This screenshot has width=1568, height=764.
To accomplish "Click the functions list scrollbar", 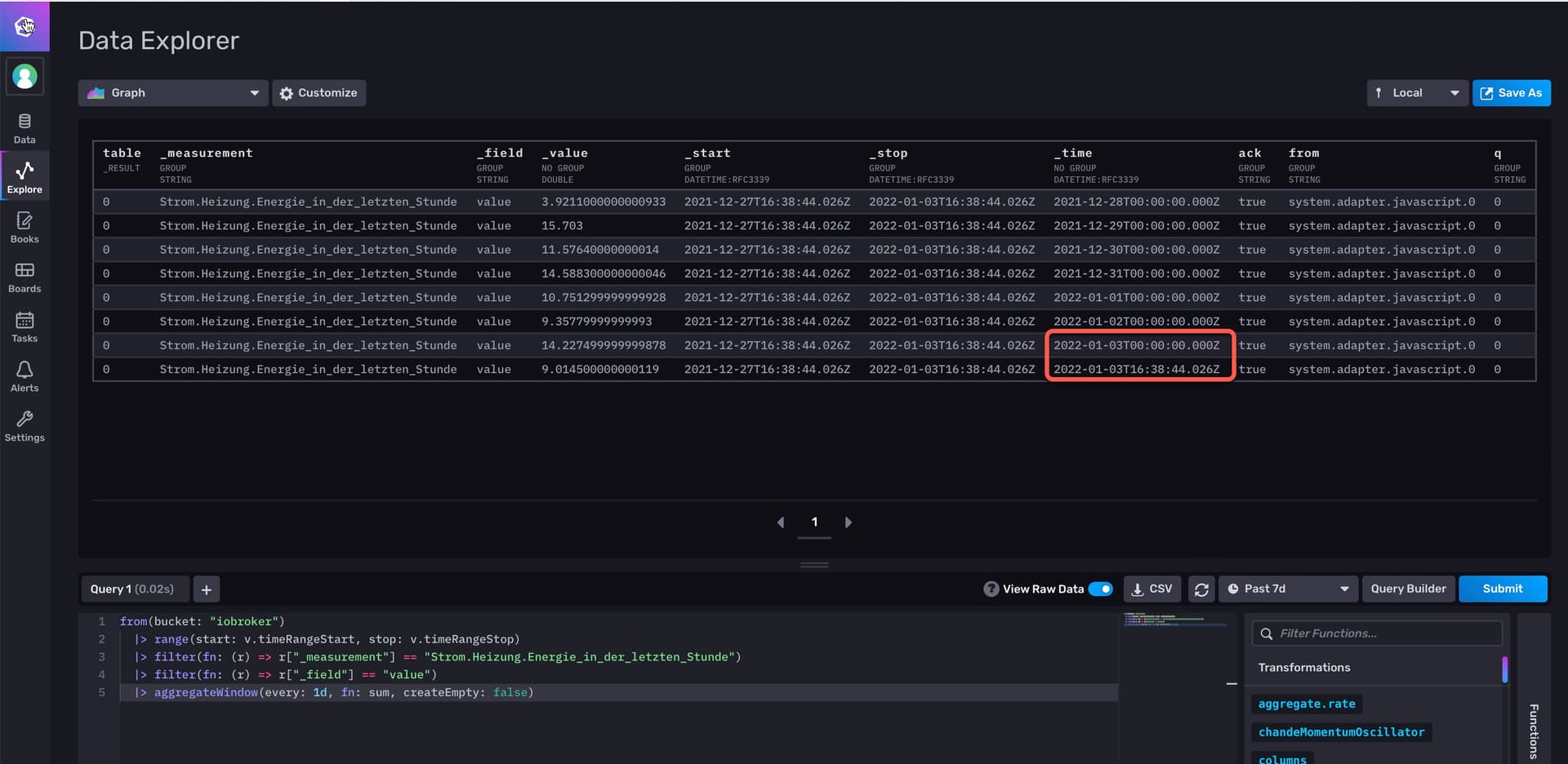I will (1505, 669).
